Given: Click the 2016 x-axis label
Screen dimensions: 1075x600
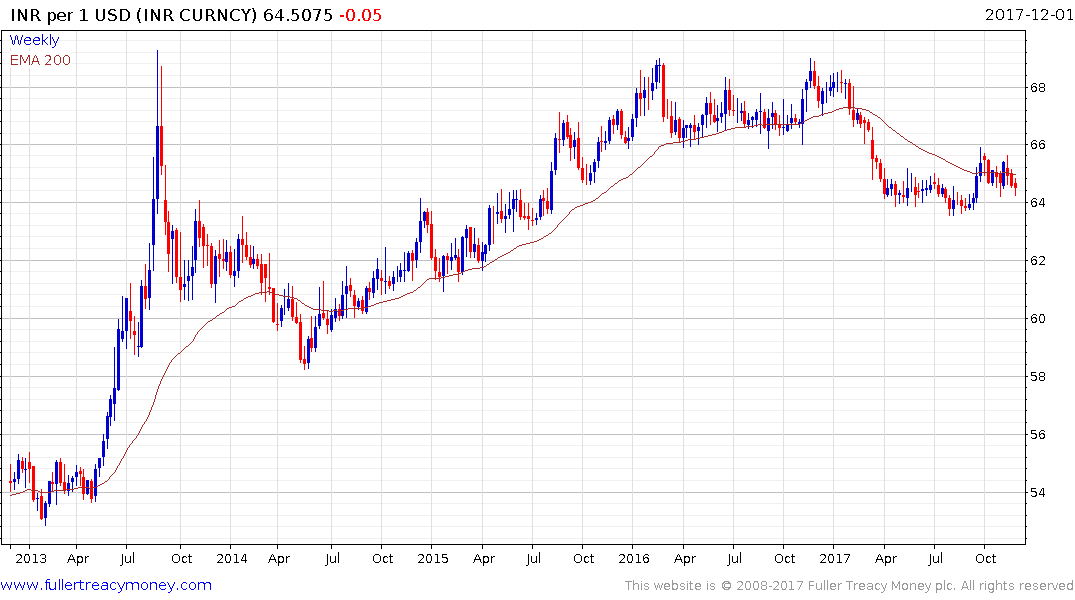Looking at the screenshot, I should pos(633,558).
